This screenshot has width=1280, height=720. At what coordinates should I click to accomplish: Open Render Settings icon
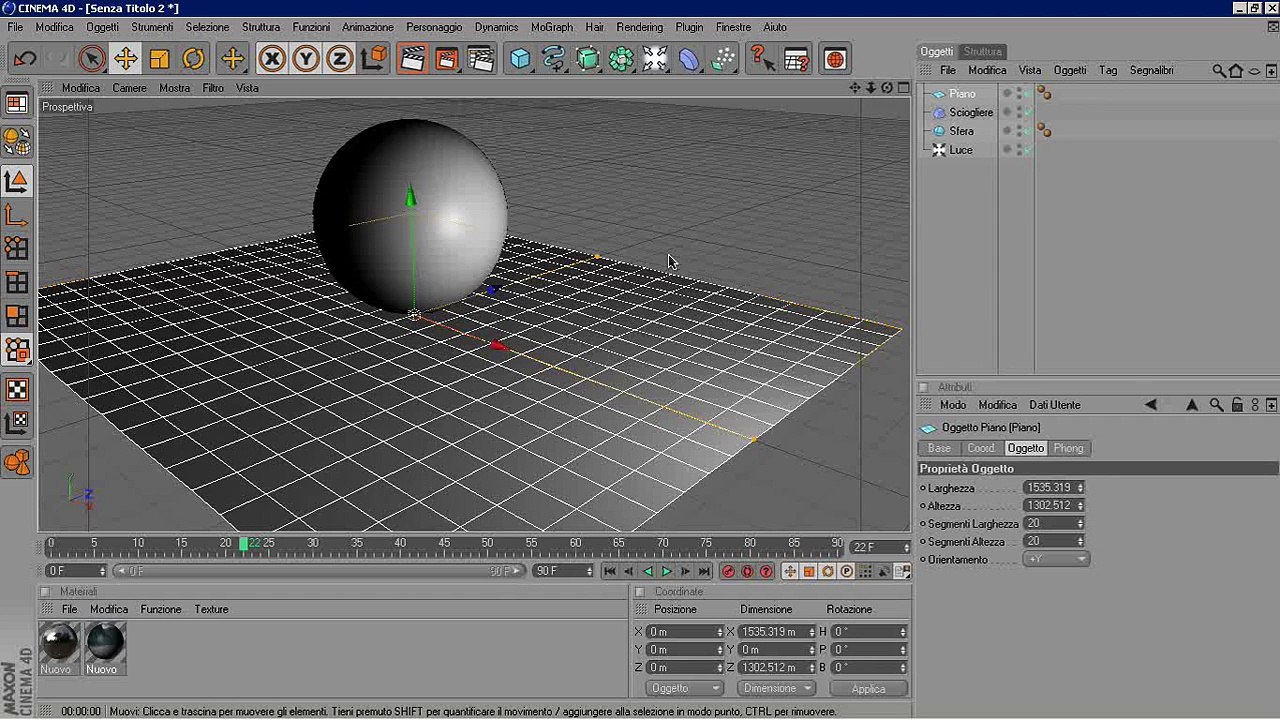(x=480, y=59)
